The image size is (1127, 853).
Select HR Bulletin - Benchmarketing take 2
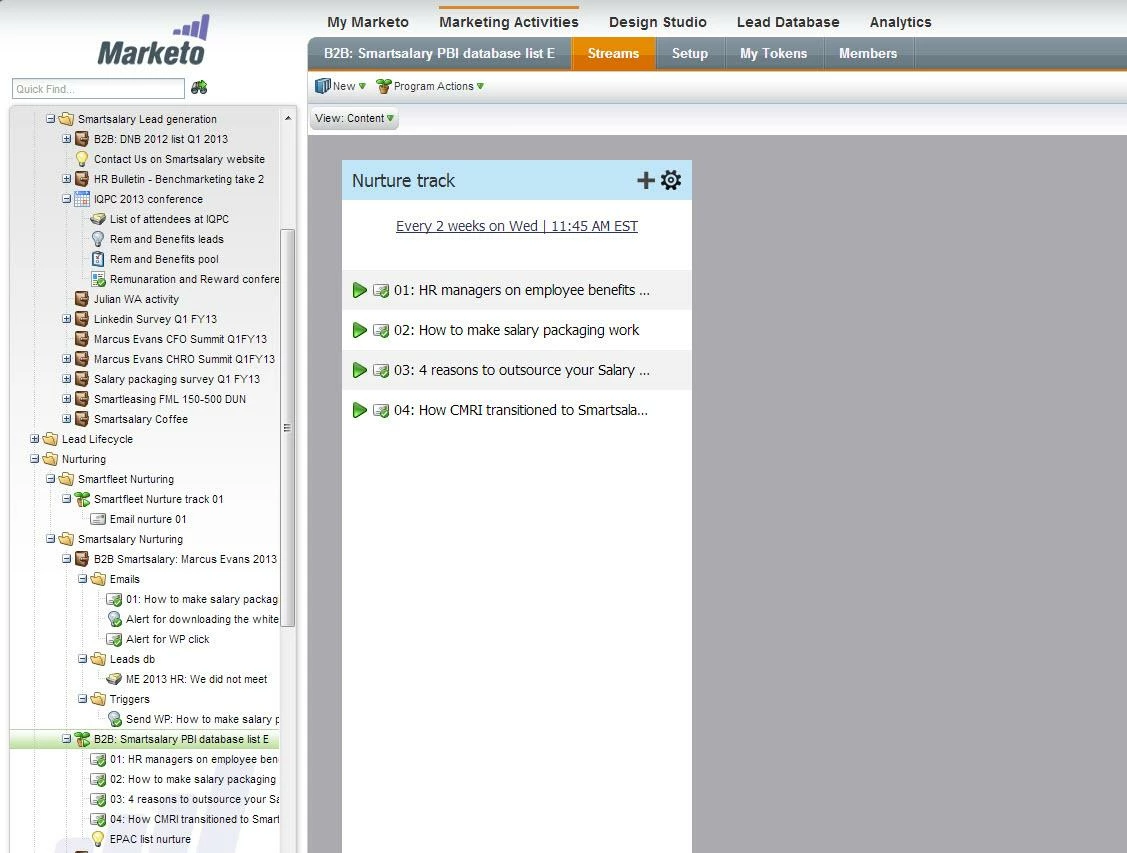coord(179,180)
